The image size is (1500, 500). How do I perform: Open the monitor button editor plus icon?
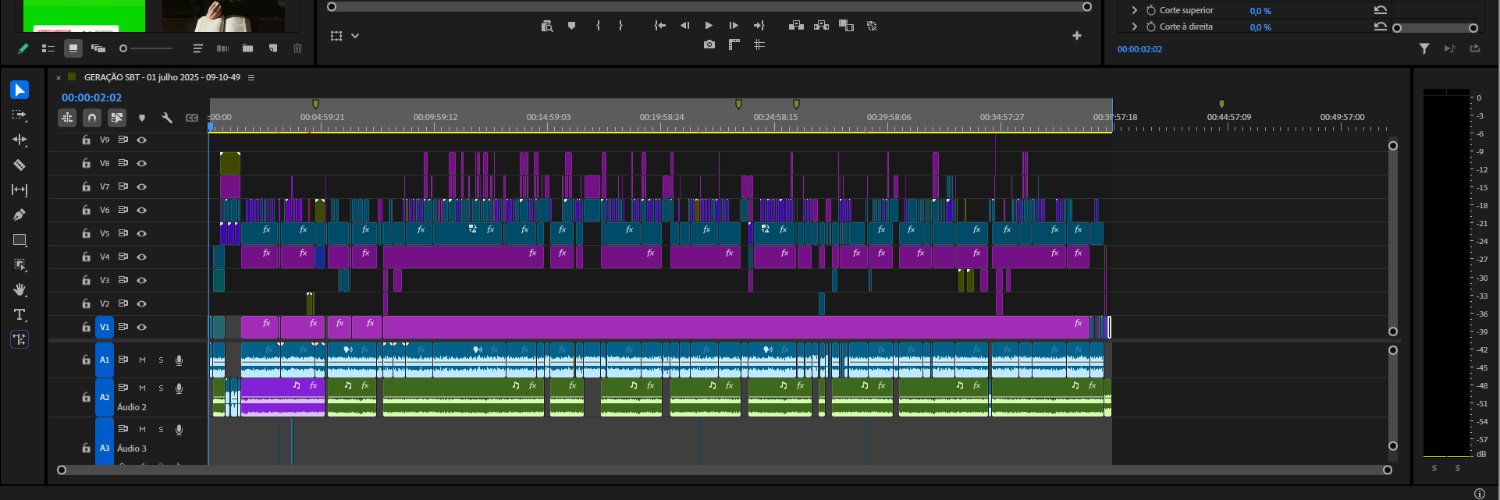pos(1077,36)
